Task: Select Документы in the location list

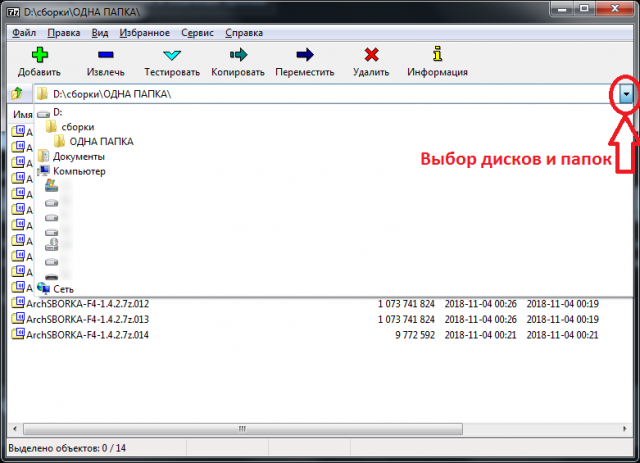Action: coord(78,157)
